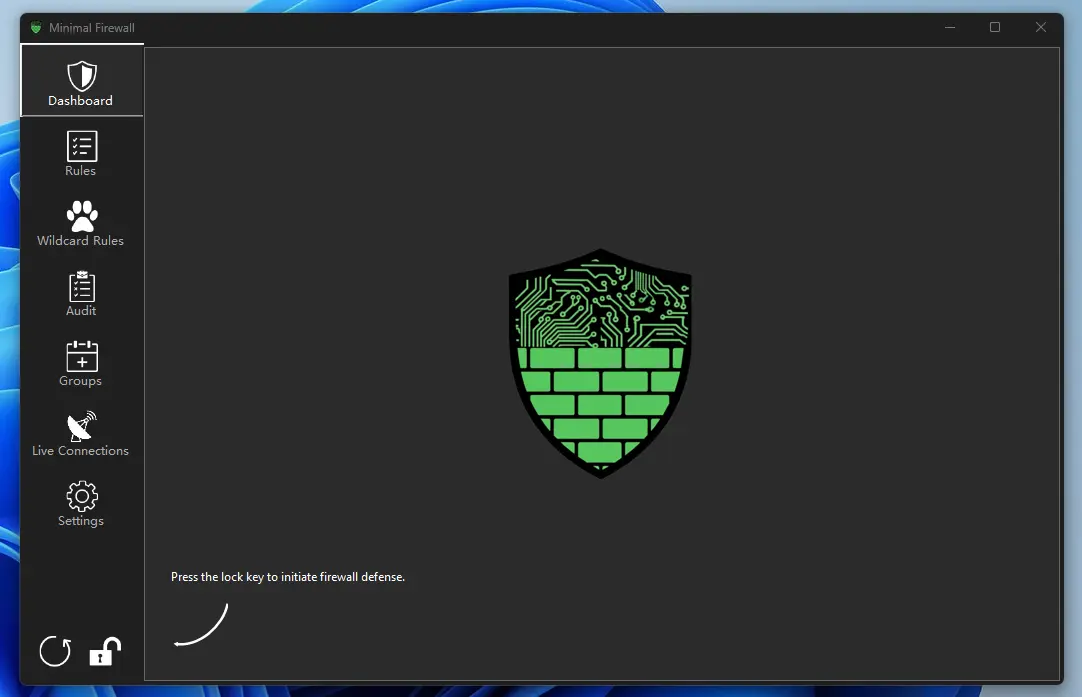Open Settings with the gear icon
The width and height of the screenshot is (1082, 697).
click(x=81, y=497)
